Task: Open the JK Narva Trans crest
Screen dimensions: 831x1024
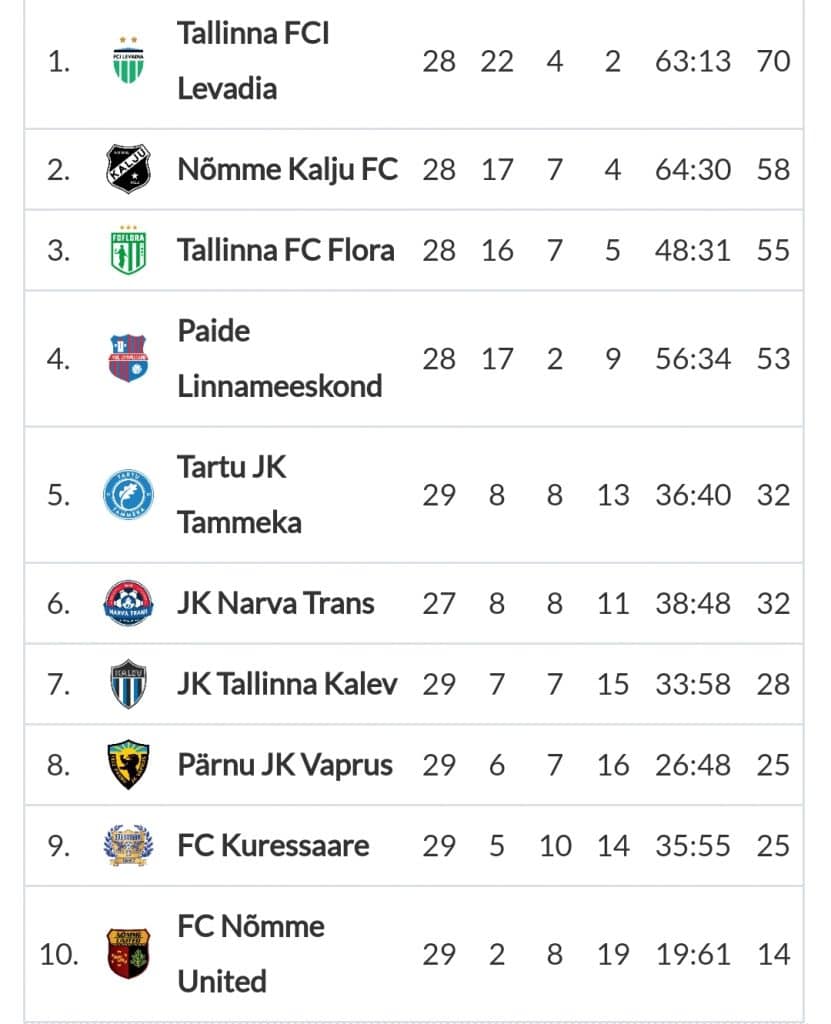Action: click(128, 603)
